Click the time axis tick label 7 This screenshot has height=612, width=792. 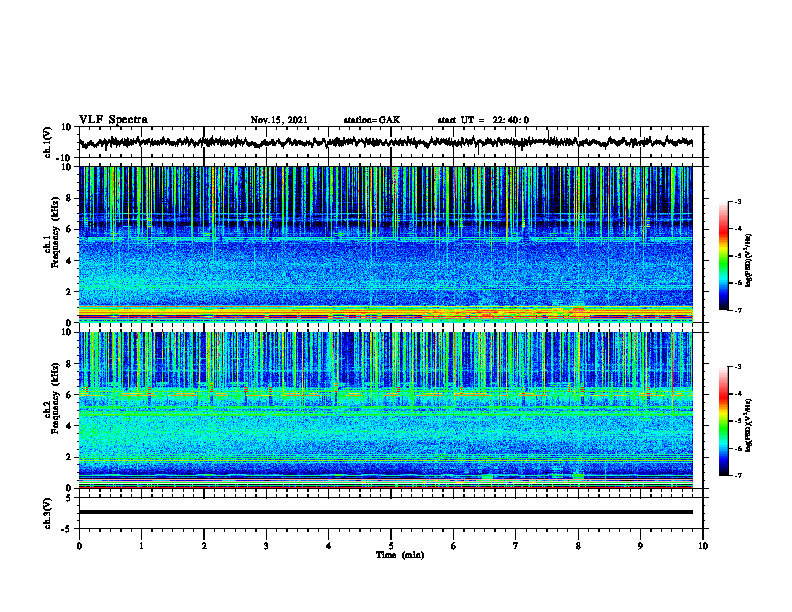(x=516, y=546)
